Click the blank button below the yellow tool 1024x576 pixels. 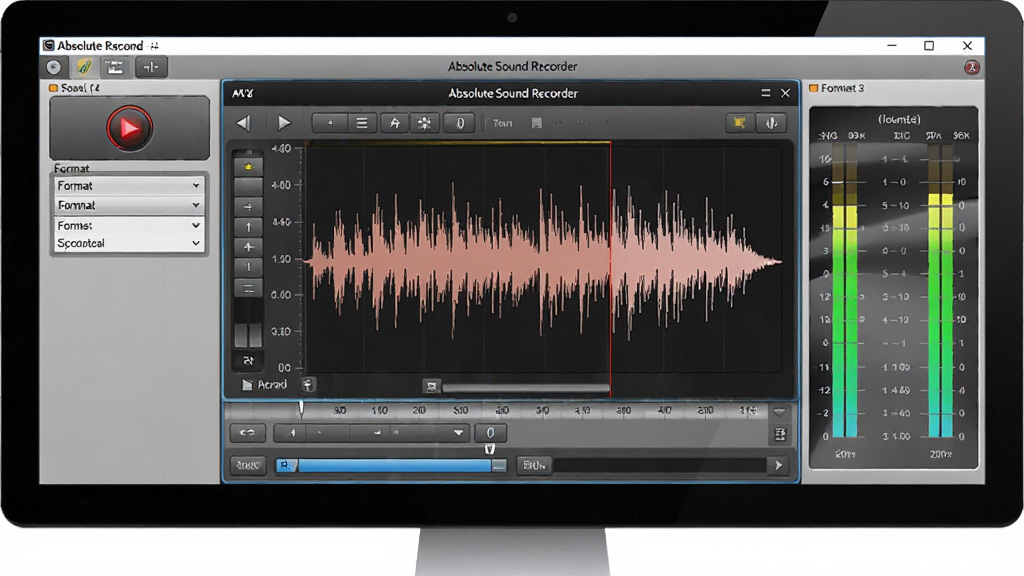[x=248, y=187]
